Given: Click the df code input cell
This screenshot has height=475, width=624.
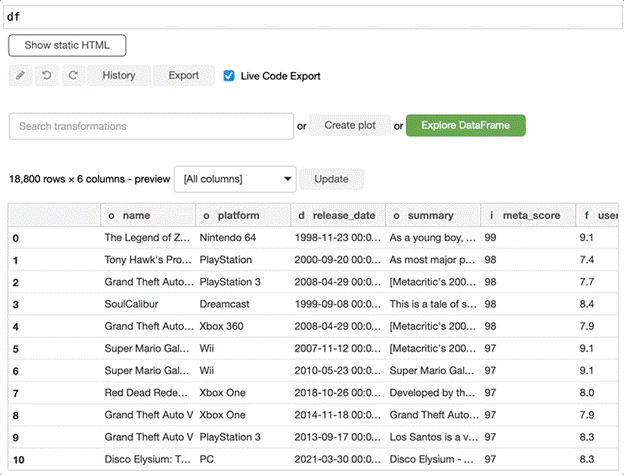Looking at the screenshot, I should tap(312, 16).
